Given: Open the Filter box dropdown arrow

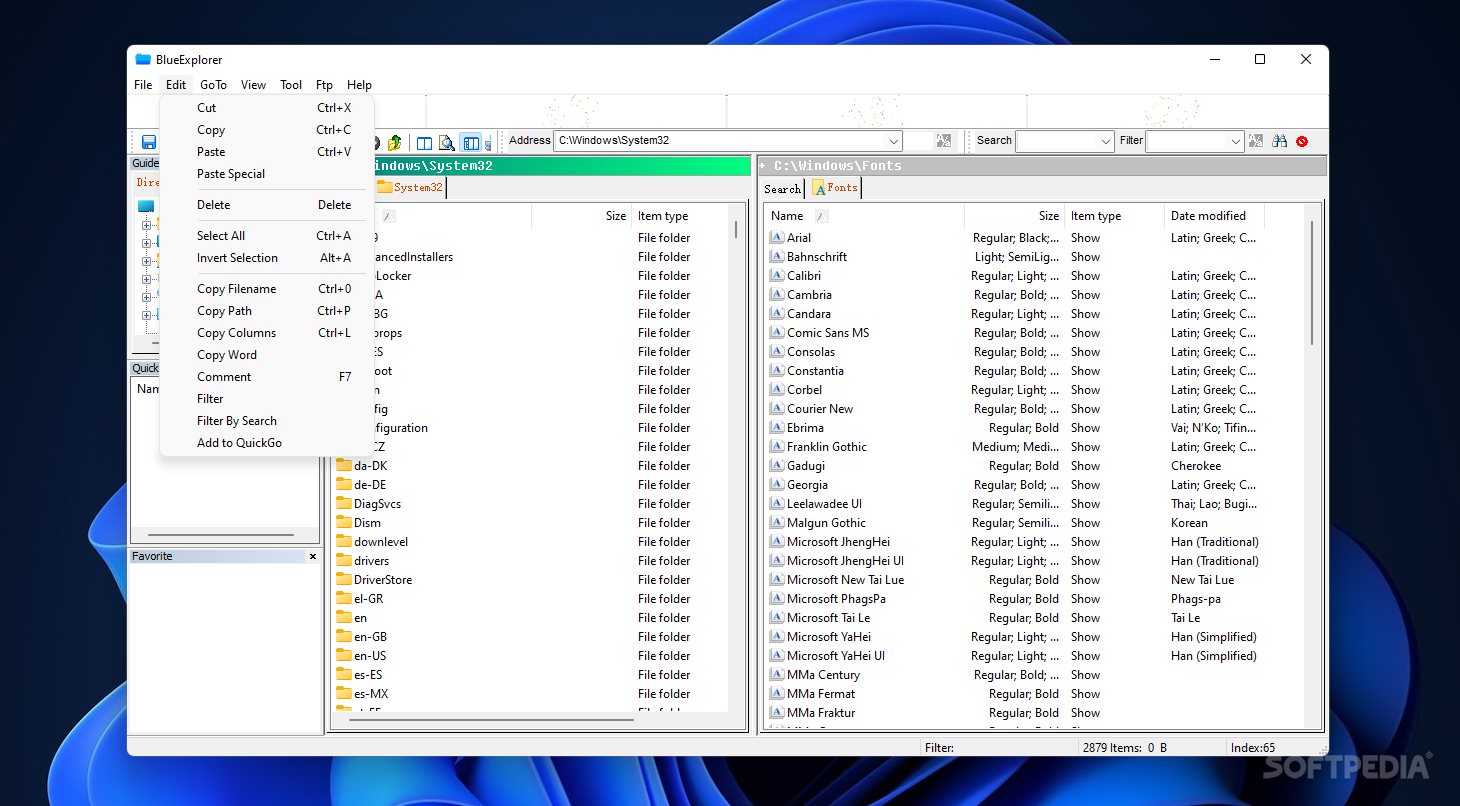Looking at the screenshot, I should tap(1236, 142).
